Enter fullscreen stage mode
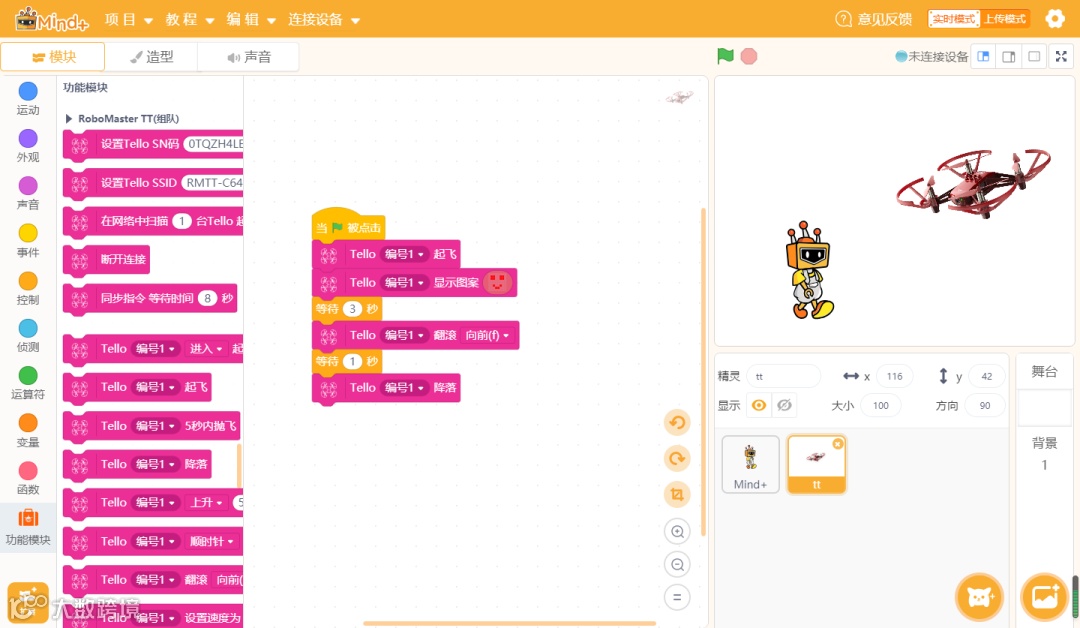 pyautogui.click(x=1061, y=56)
